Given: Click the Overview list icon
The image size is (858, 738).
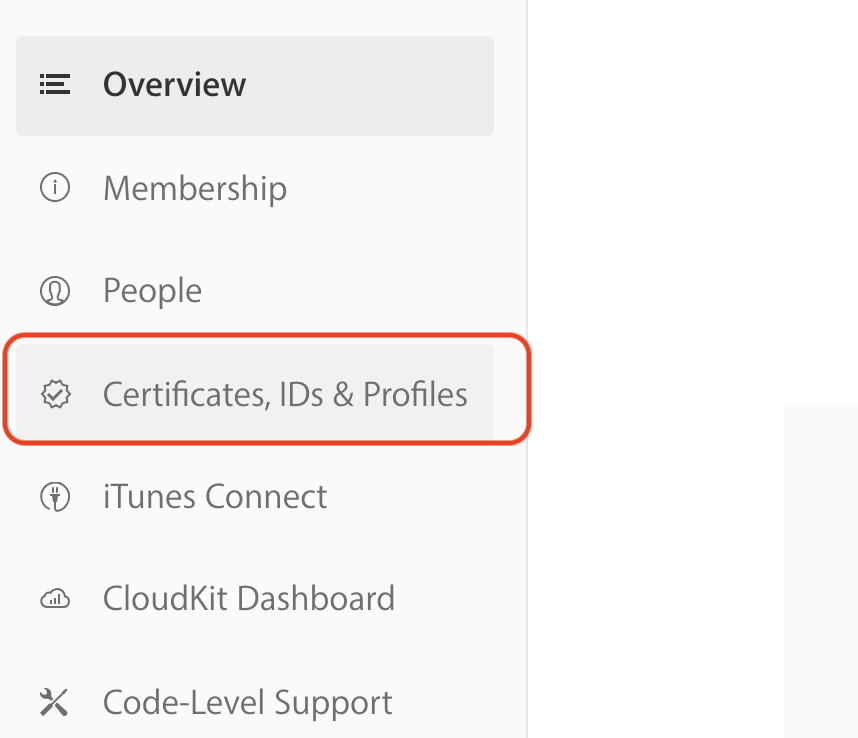Looking at the screenshot, I should (x=55, y=84).
